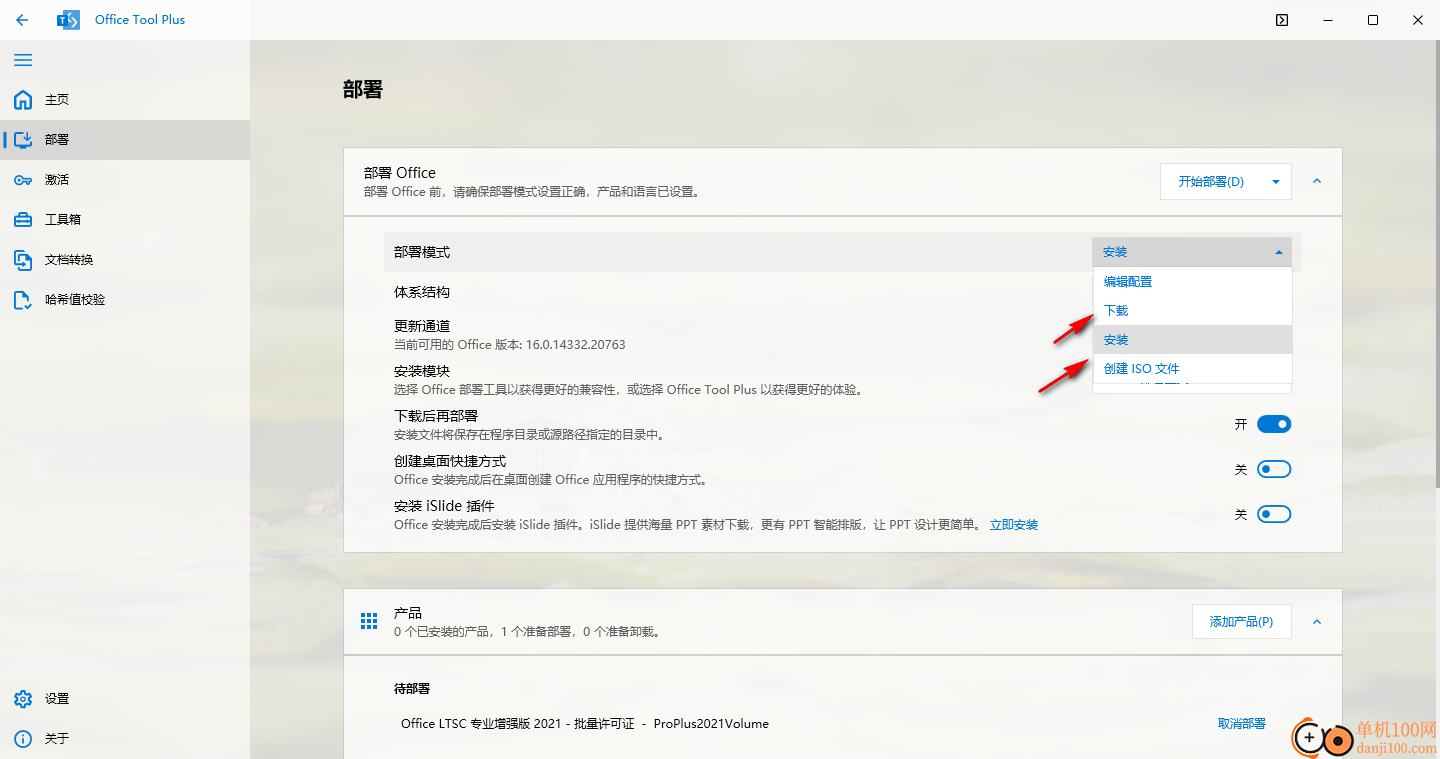Image resolution: width=1440 pixels, height=759 pixels.
Task: Open the command window icon in title bar
Action: [1282, 20]
